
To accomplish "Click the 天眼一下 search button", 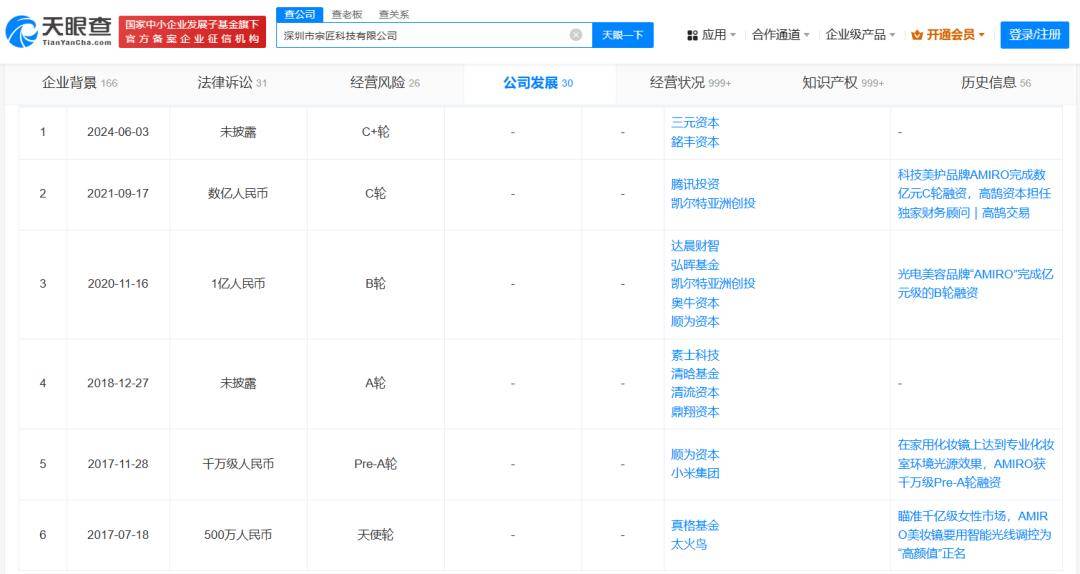I will (623, 34).
